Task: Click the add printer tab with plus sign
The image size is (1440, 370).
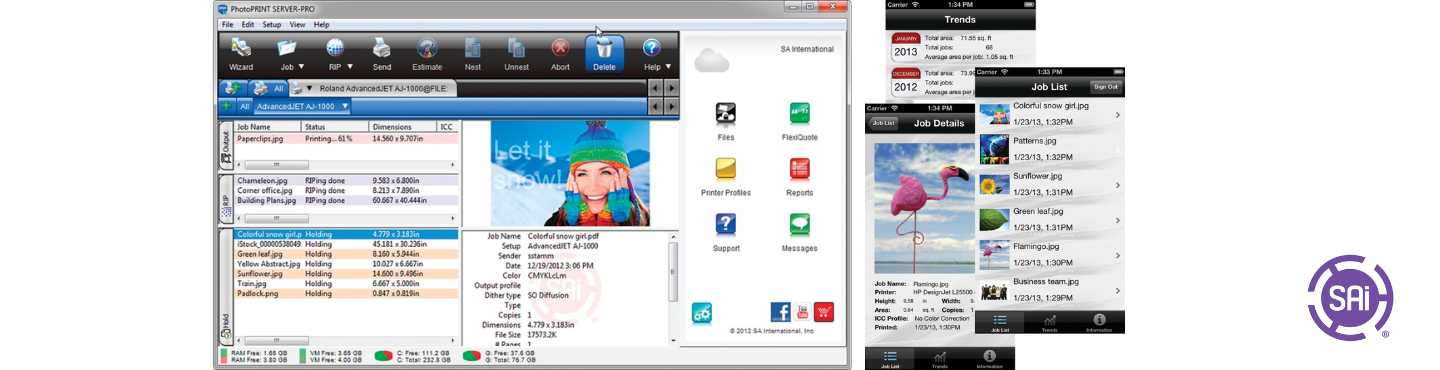Action: pos(232,88)
